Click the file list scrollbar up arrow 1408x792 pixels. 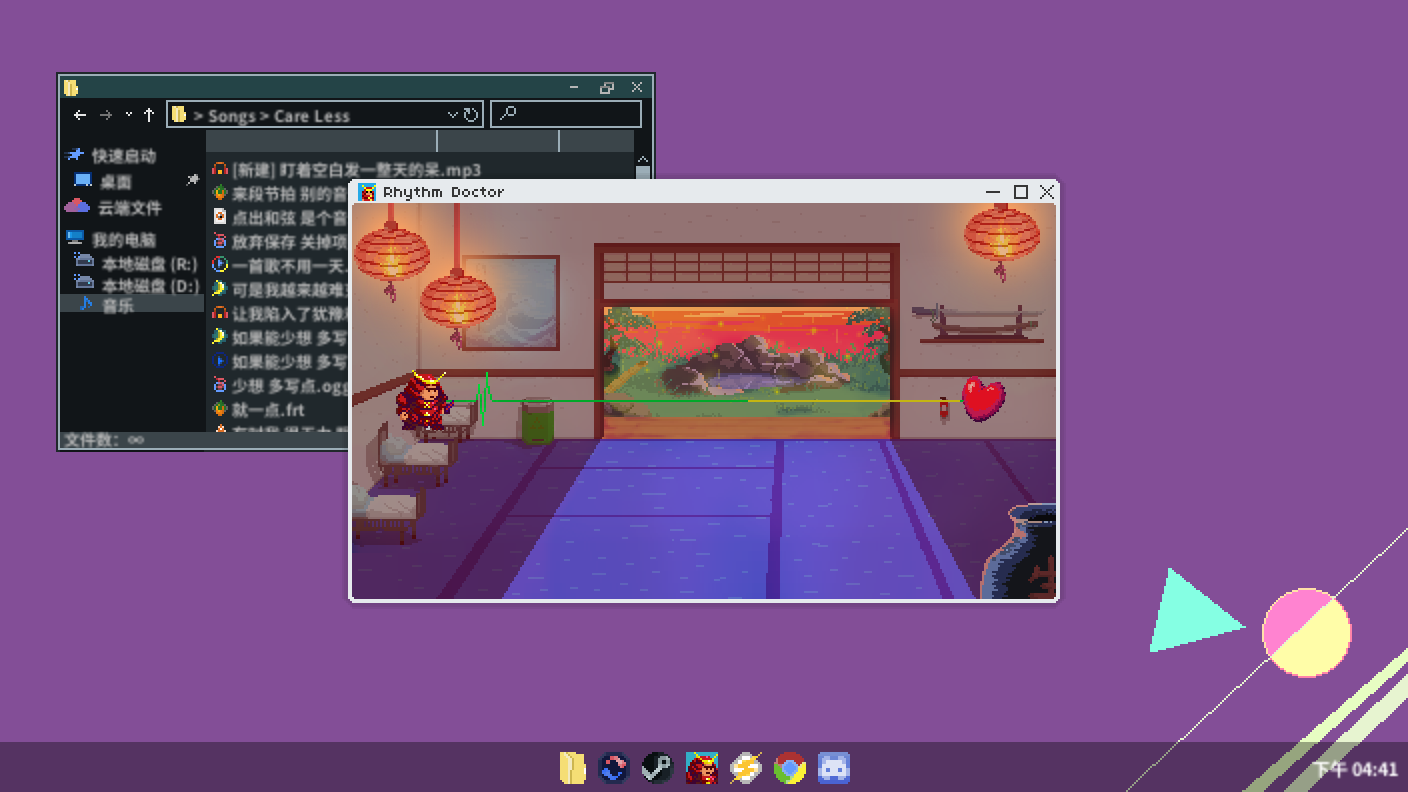tap(642, 160)
